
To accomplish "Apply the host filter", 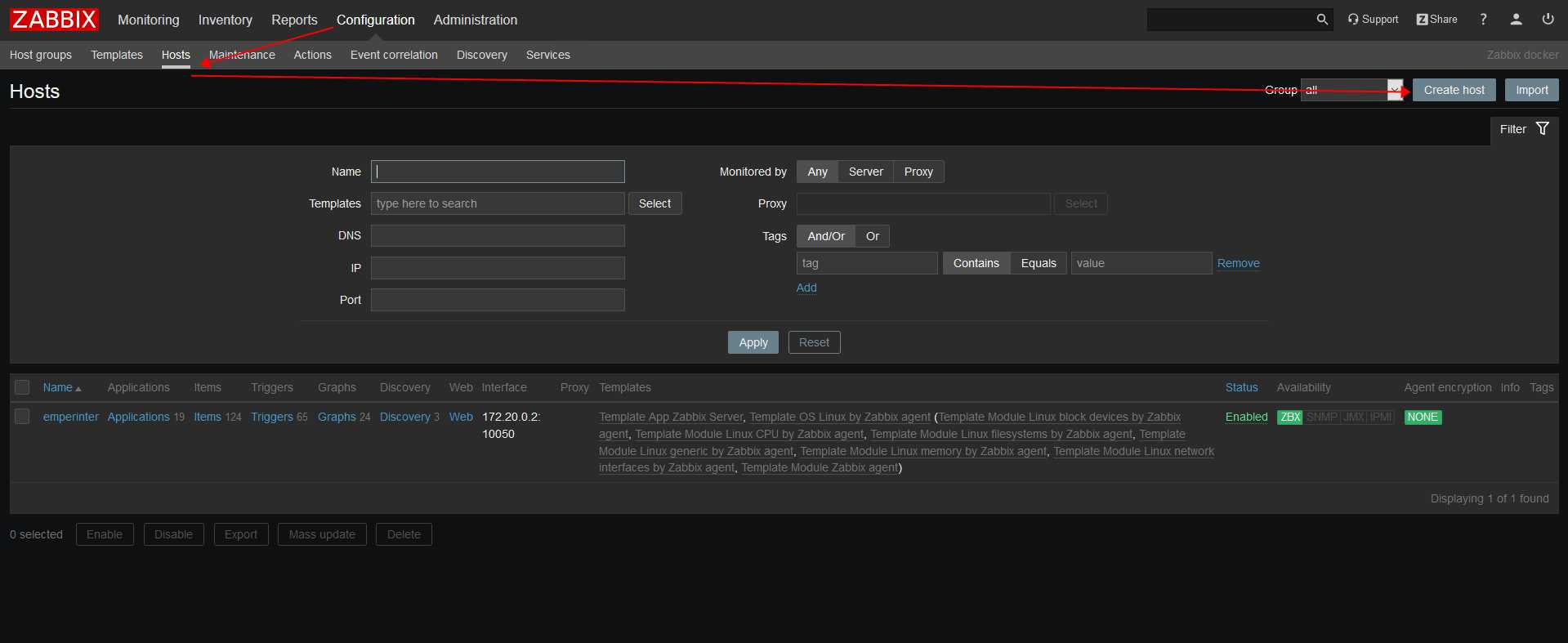I will pos(753,342).
